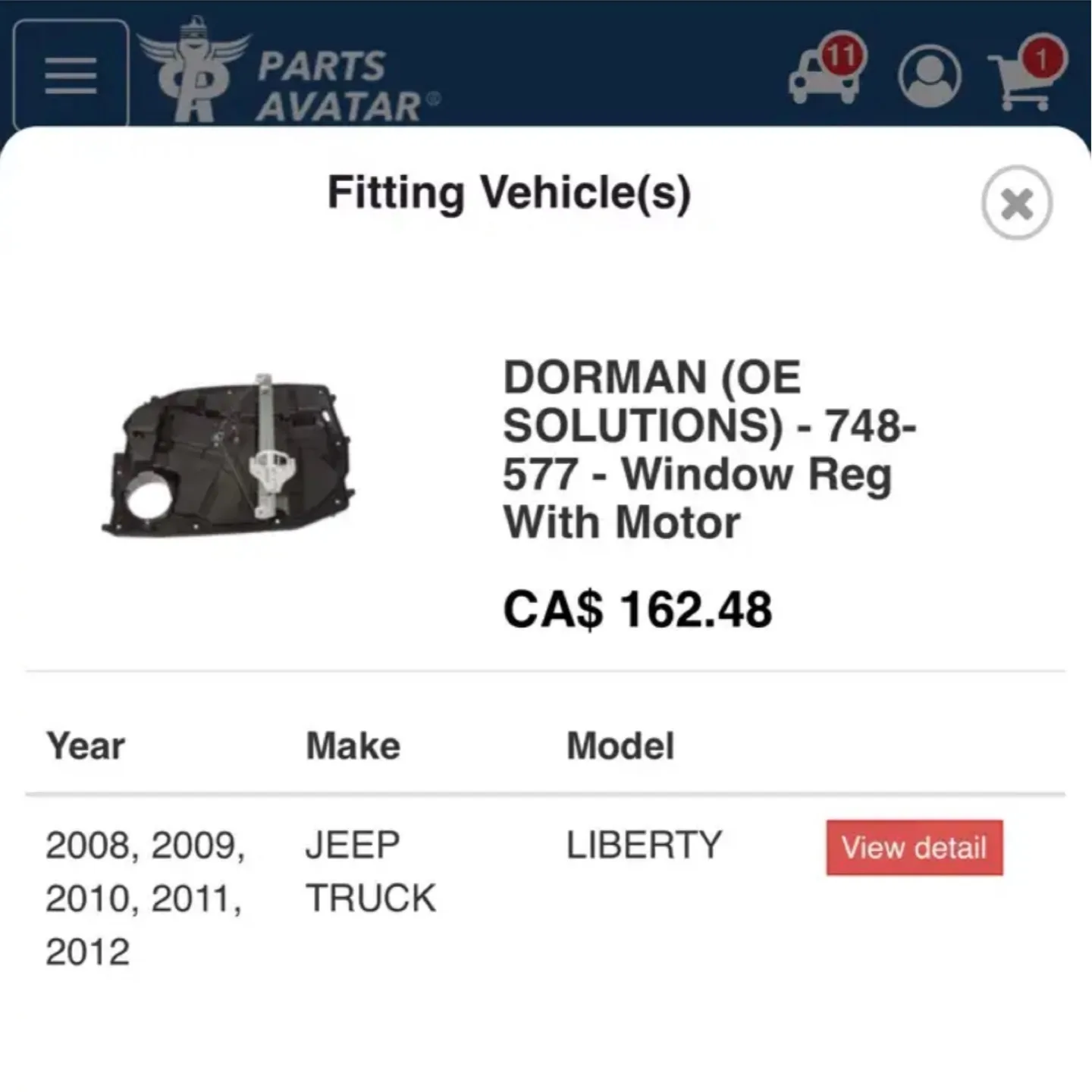Click View detail for the Jeep Liberty
The width and height of the screenshot is (1092, 1092).
pos(913,847)
